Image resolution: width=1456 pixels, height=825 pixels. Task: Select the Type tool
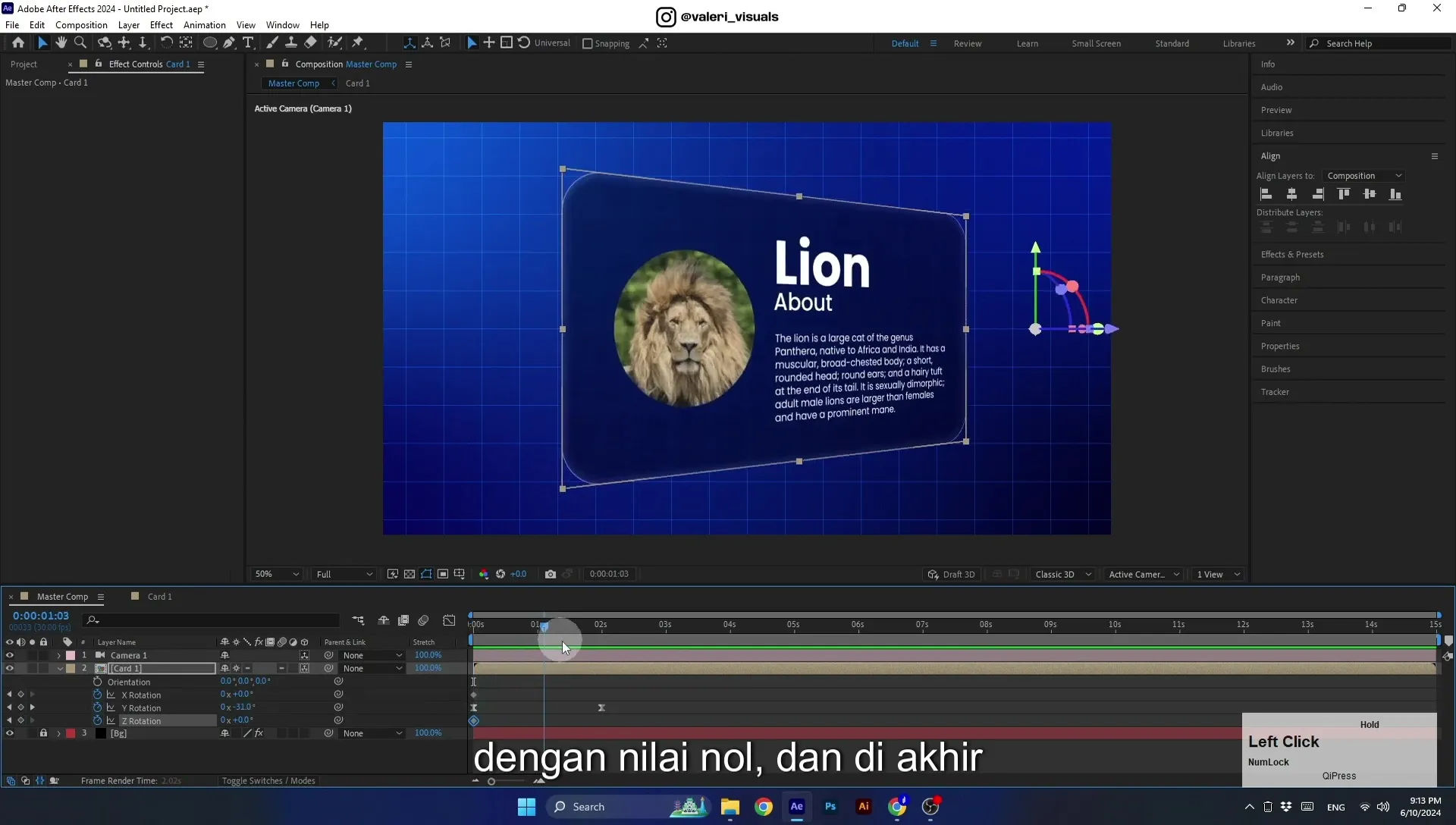pyautogui.click(x=248, y=42)
